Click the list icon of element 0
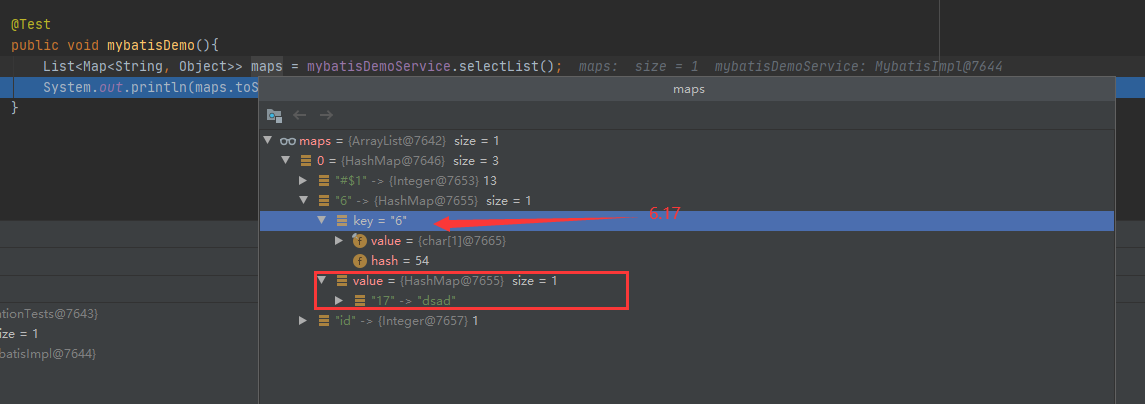The image size is (1145, 404). pyautogui.click(x=306, y=160)
